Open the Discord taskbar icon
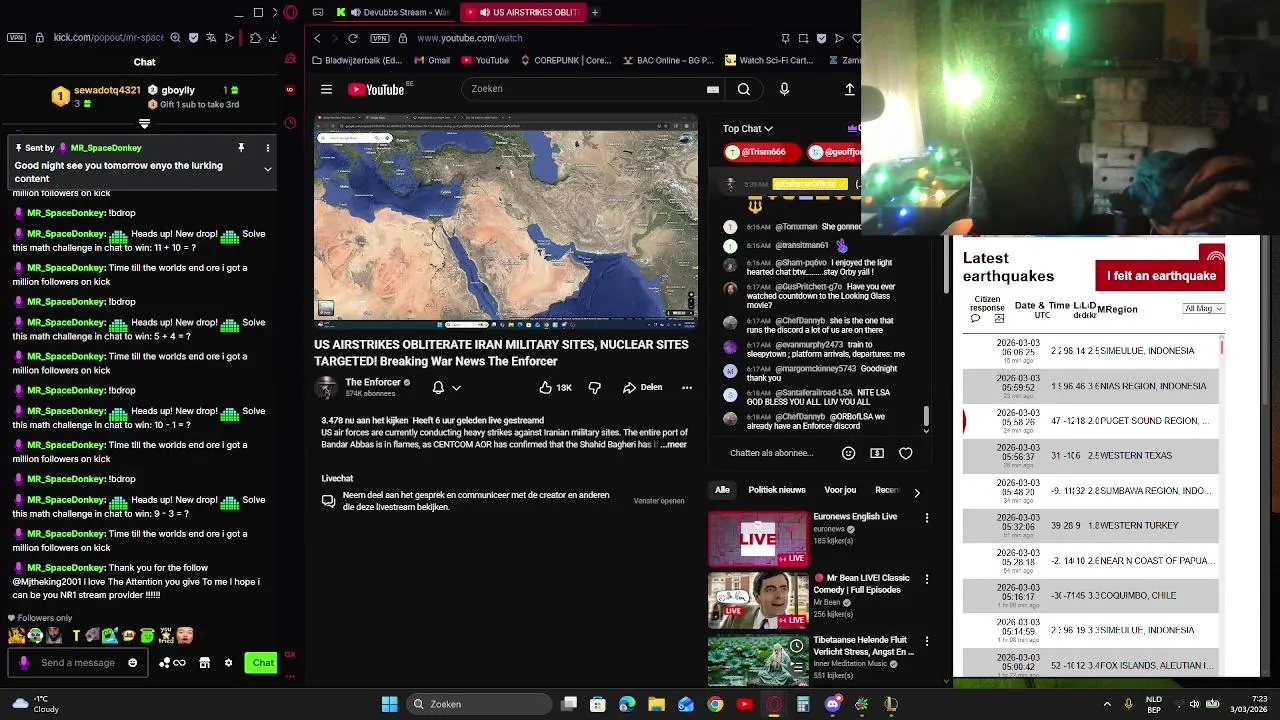Image resolution: width=1280 pixels, height=720 pixels. pyautogui.click(x=832, y=704)
